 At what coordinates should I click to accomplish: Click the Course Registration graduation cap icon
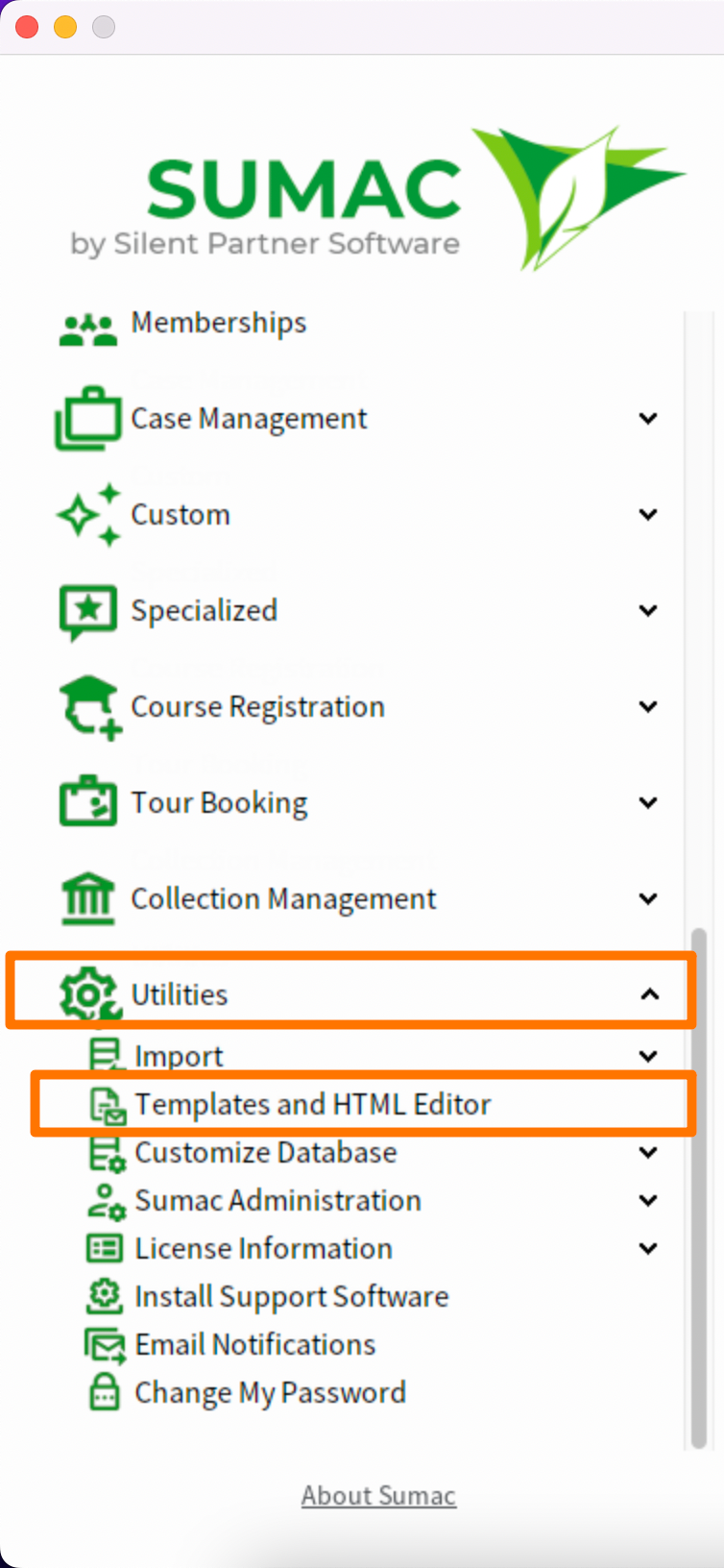coord(90,707)
